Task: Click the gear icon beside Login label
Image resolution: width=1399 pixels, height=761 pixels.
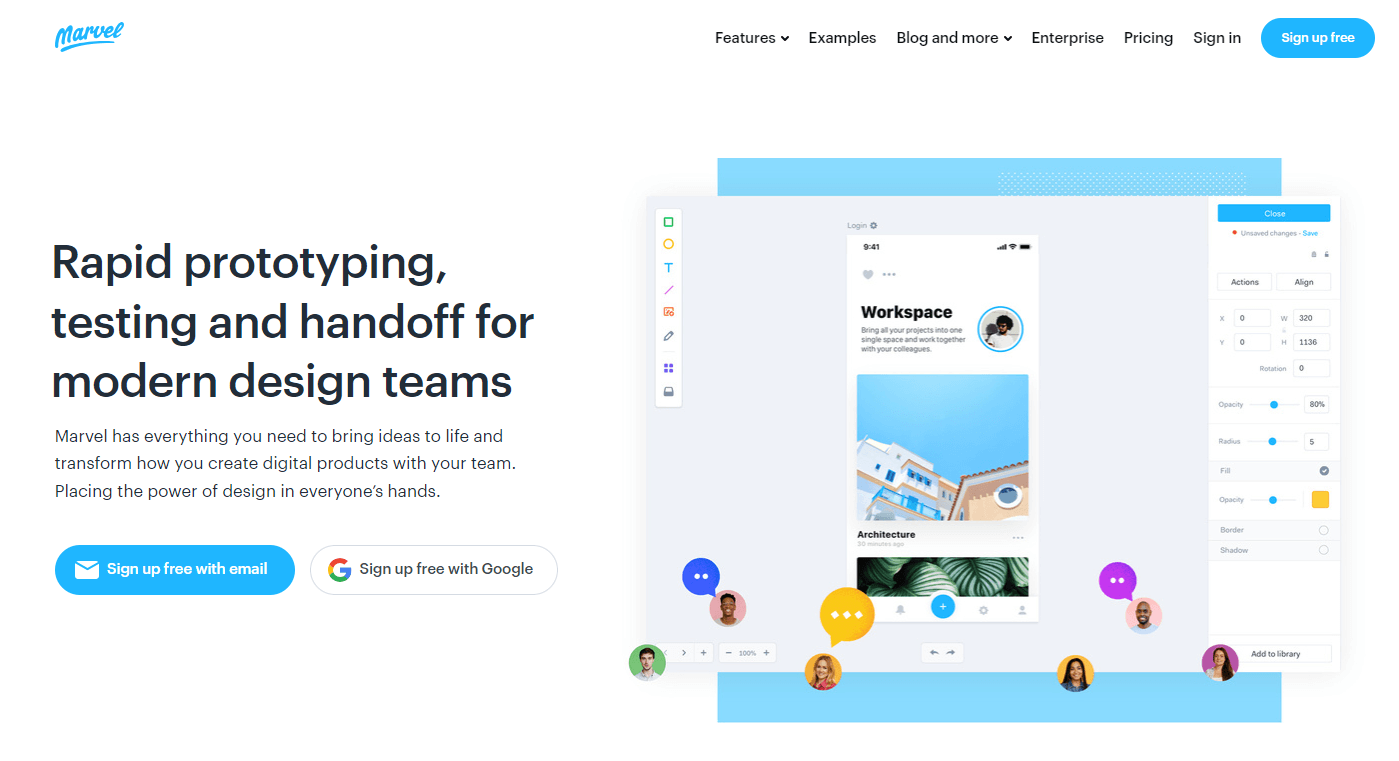Action: coord(873,226)
